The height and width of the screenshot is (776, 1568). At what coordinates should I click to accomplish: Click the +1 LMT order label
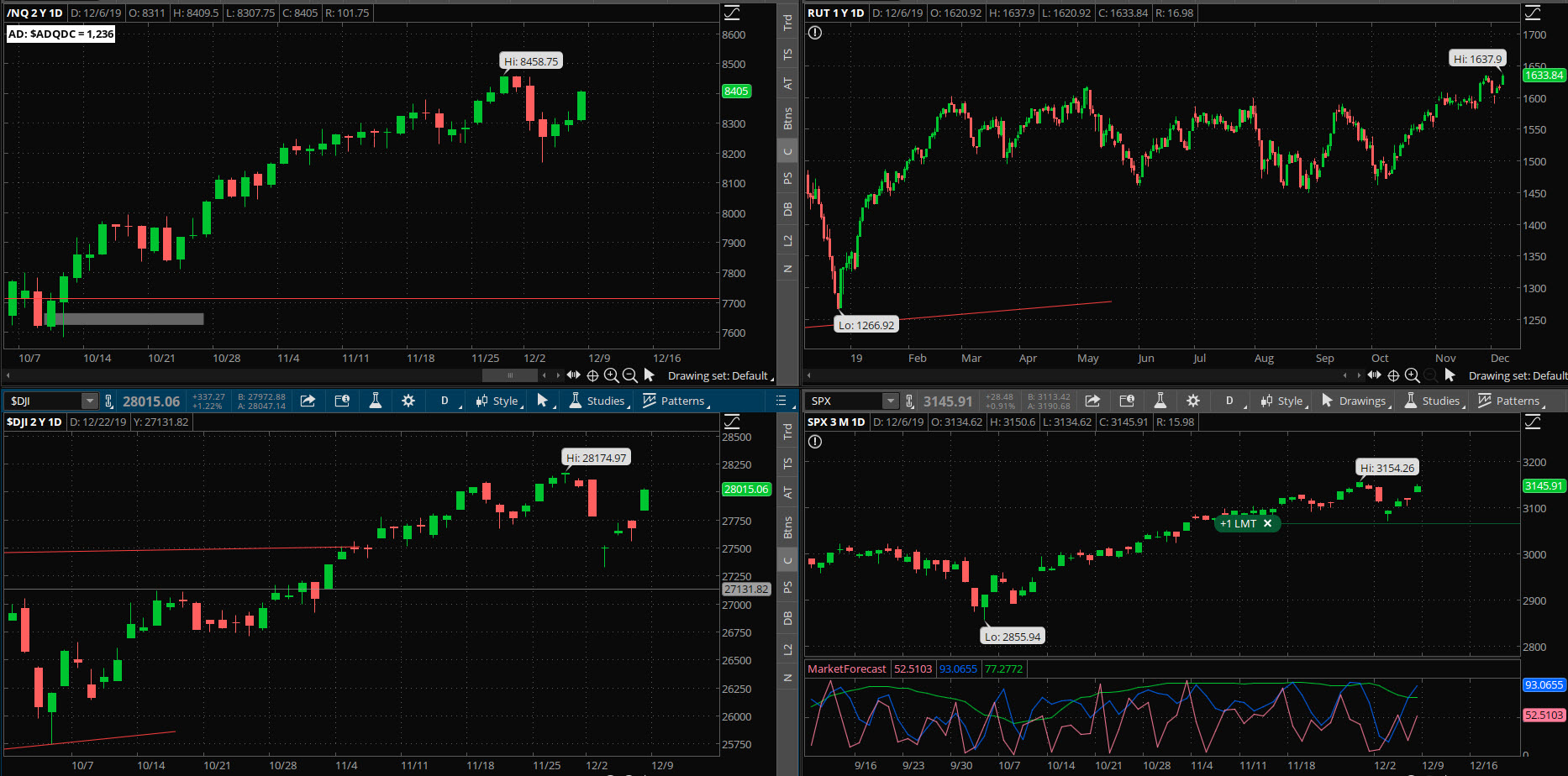point(1238,523)
